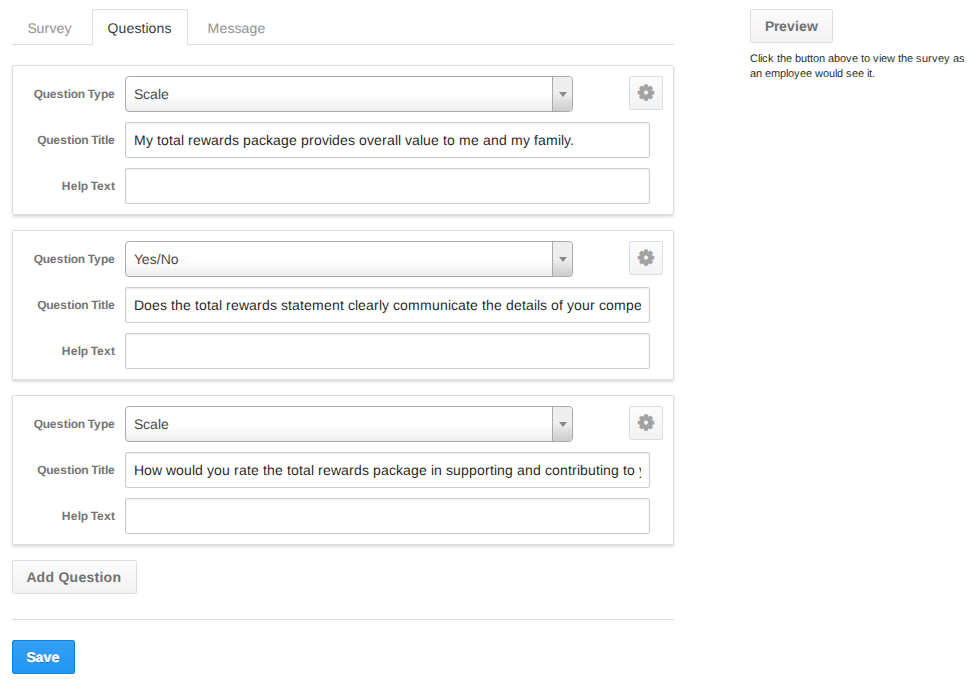Switch to the Survey tab

tap(50, 28)
